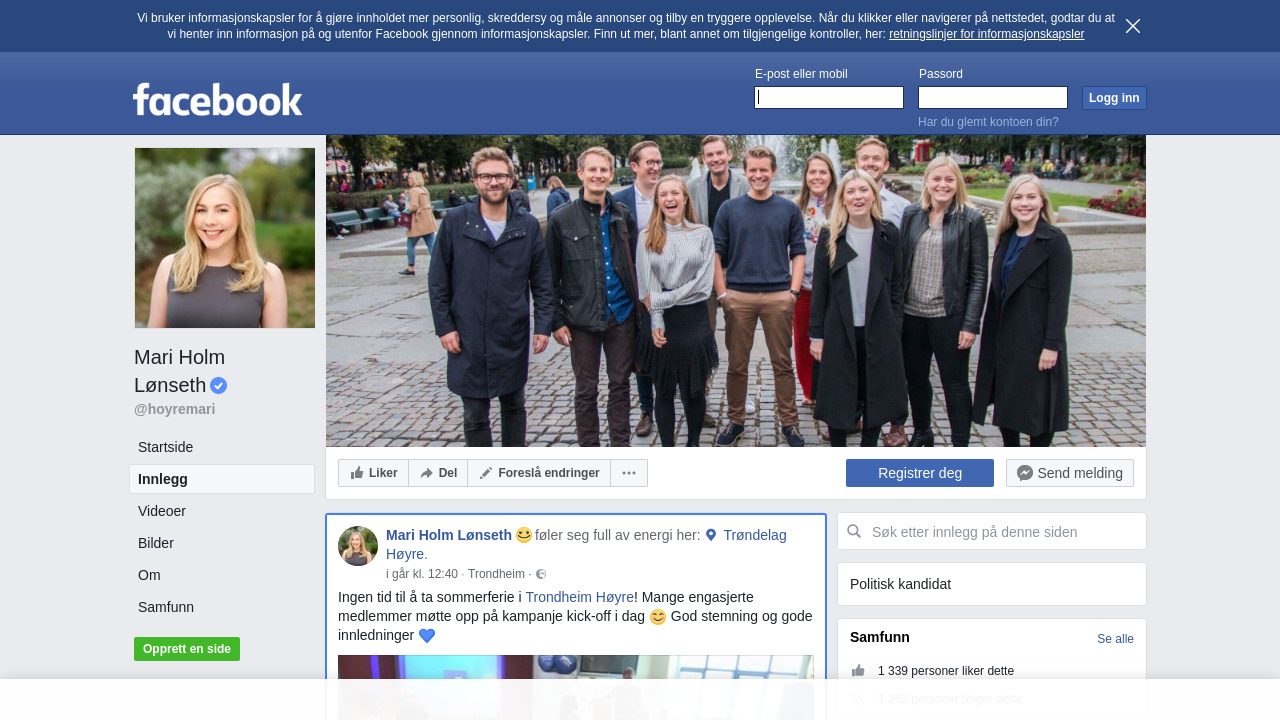Open the Startside tab

tap(222, 447)
